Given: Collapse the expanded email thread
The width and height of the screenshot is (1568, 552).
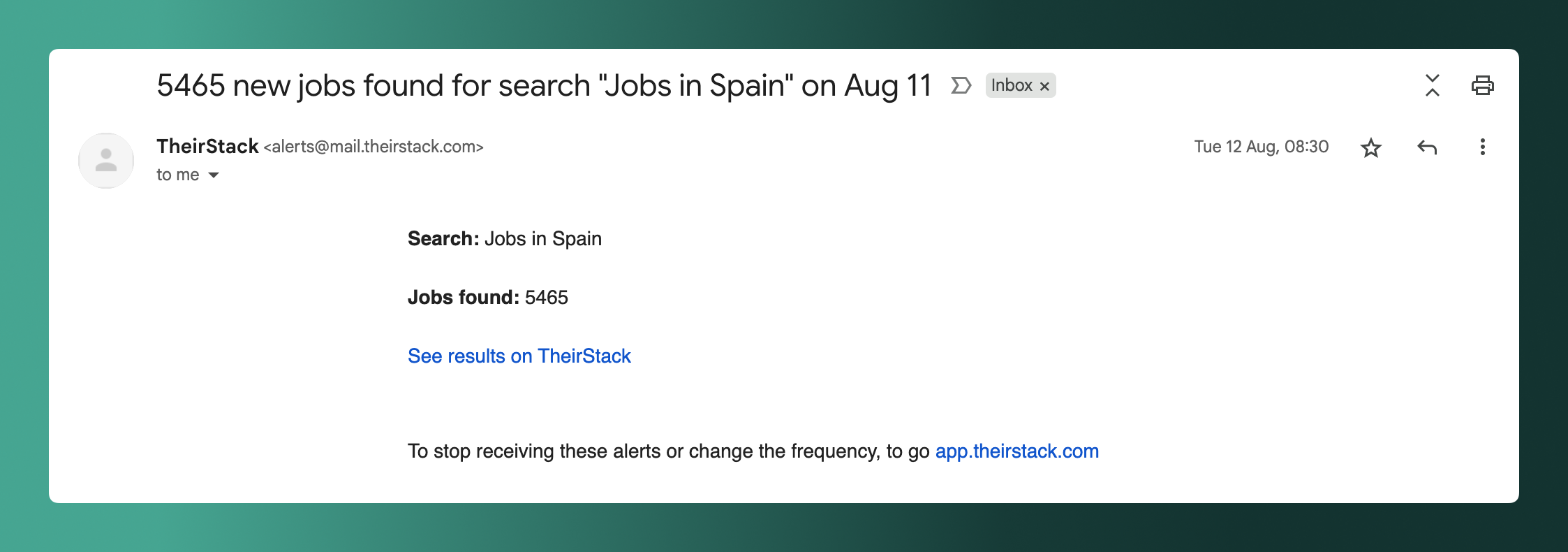Looking at the screenshot, I should (x=1433, y=85).
